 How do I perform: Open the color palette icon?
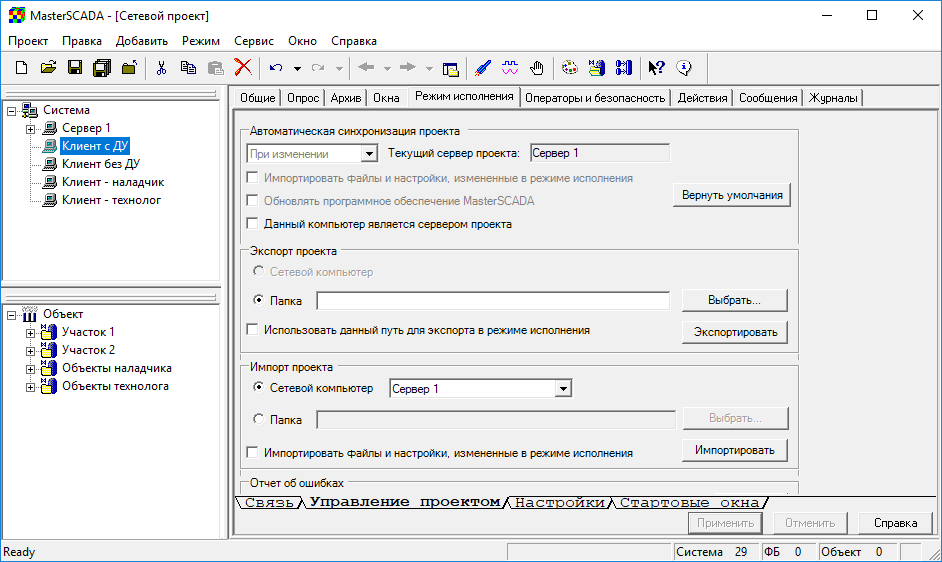[570, 67]
